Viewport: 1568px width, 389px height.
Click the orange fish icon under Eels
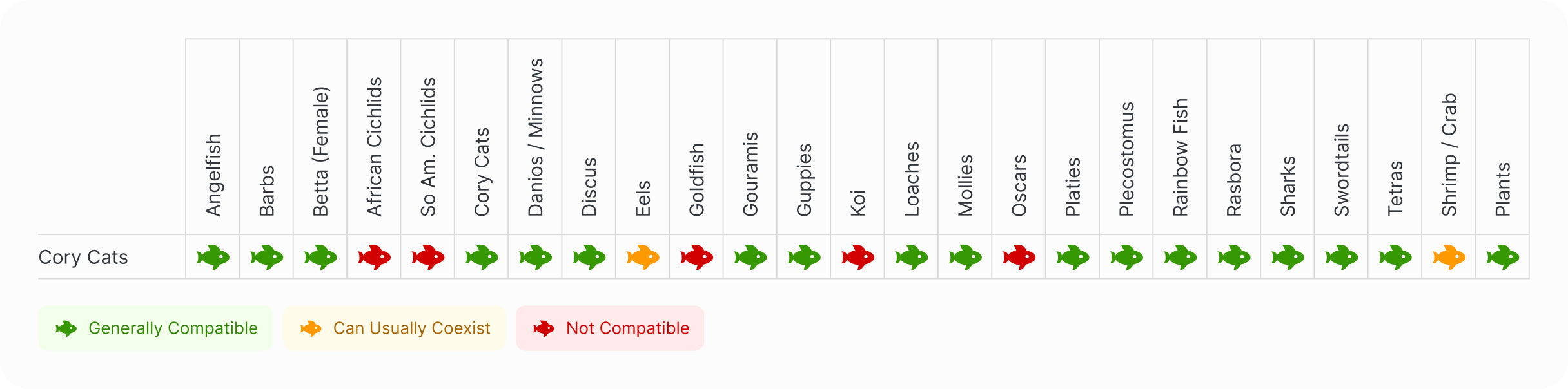(x=643, y=257)
